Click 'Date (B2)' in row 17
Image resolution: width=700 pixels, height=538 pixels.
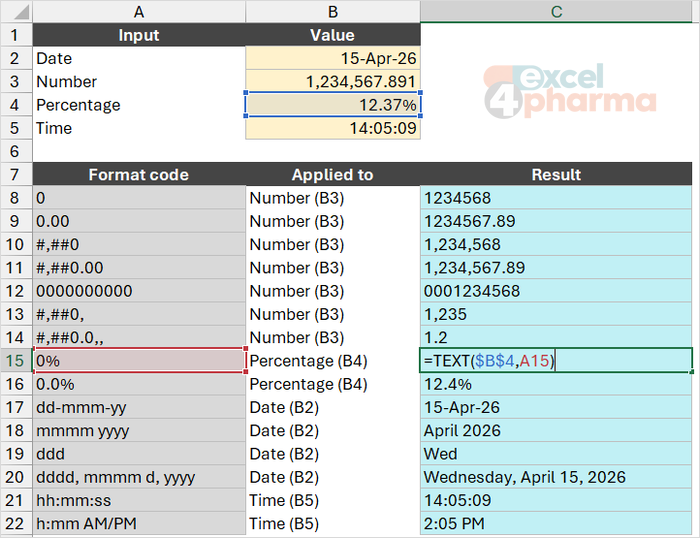pyautogui.click(x=284, y=407)
